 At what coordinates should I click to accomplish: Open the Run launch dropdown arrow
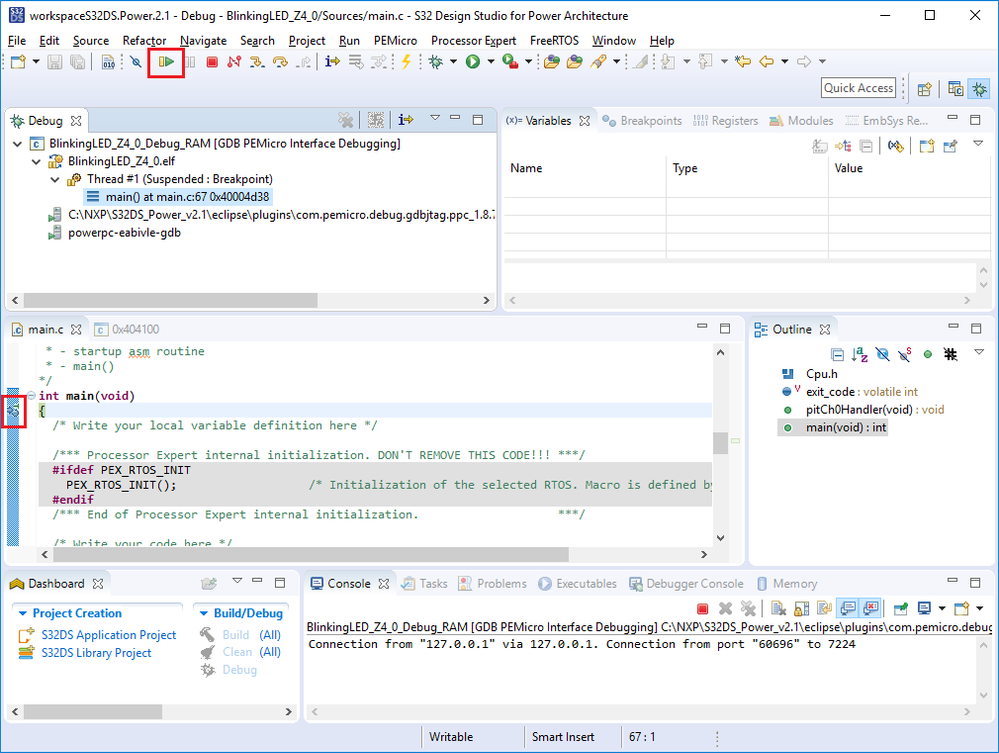(x=491, y=62)
